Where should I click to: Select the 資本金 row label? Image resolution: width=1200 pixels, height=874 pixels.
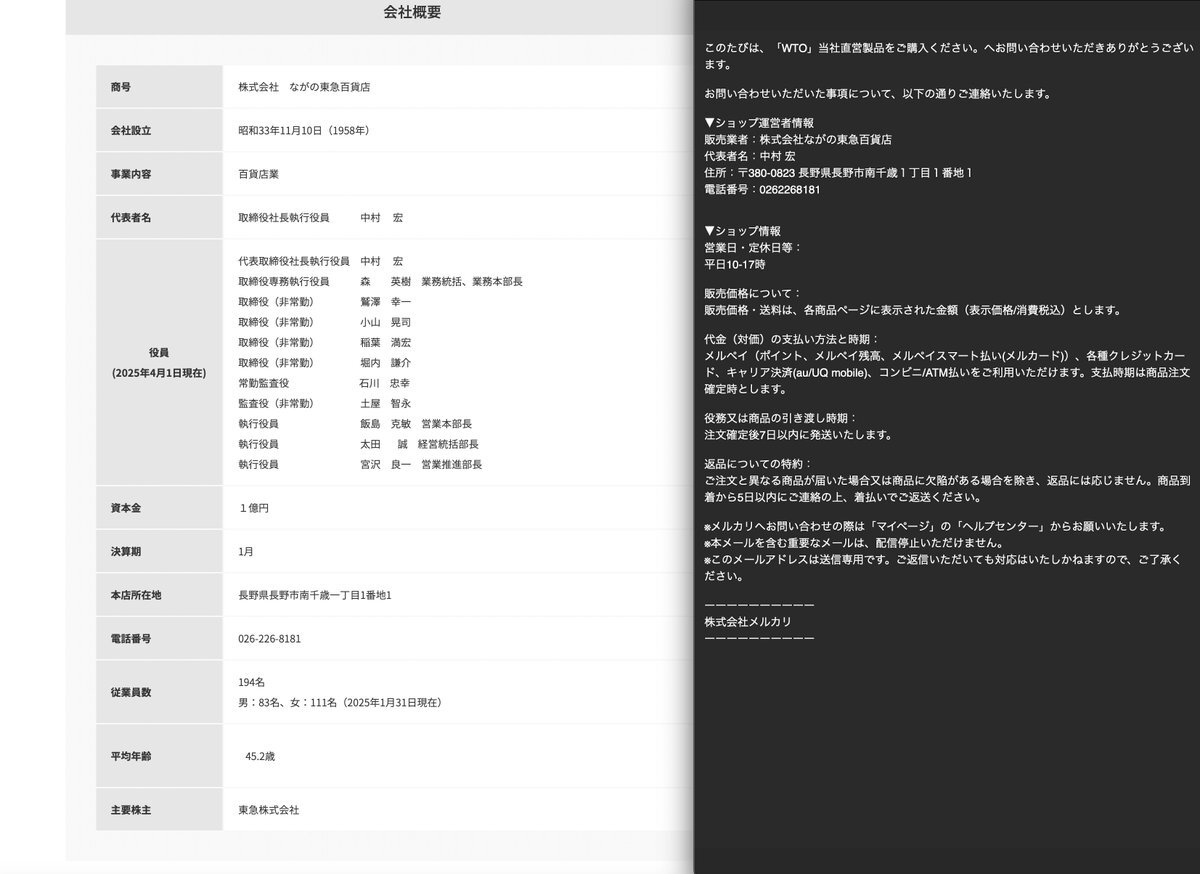click(x=126, y=508)
